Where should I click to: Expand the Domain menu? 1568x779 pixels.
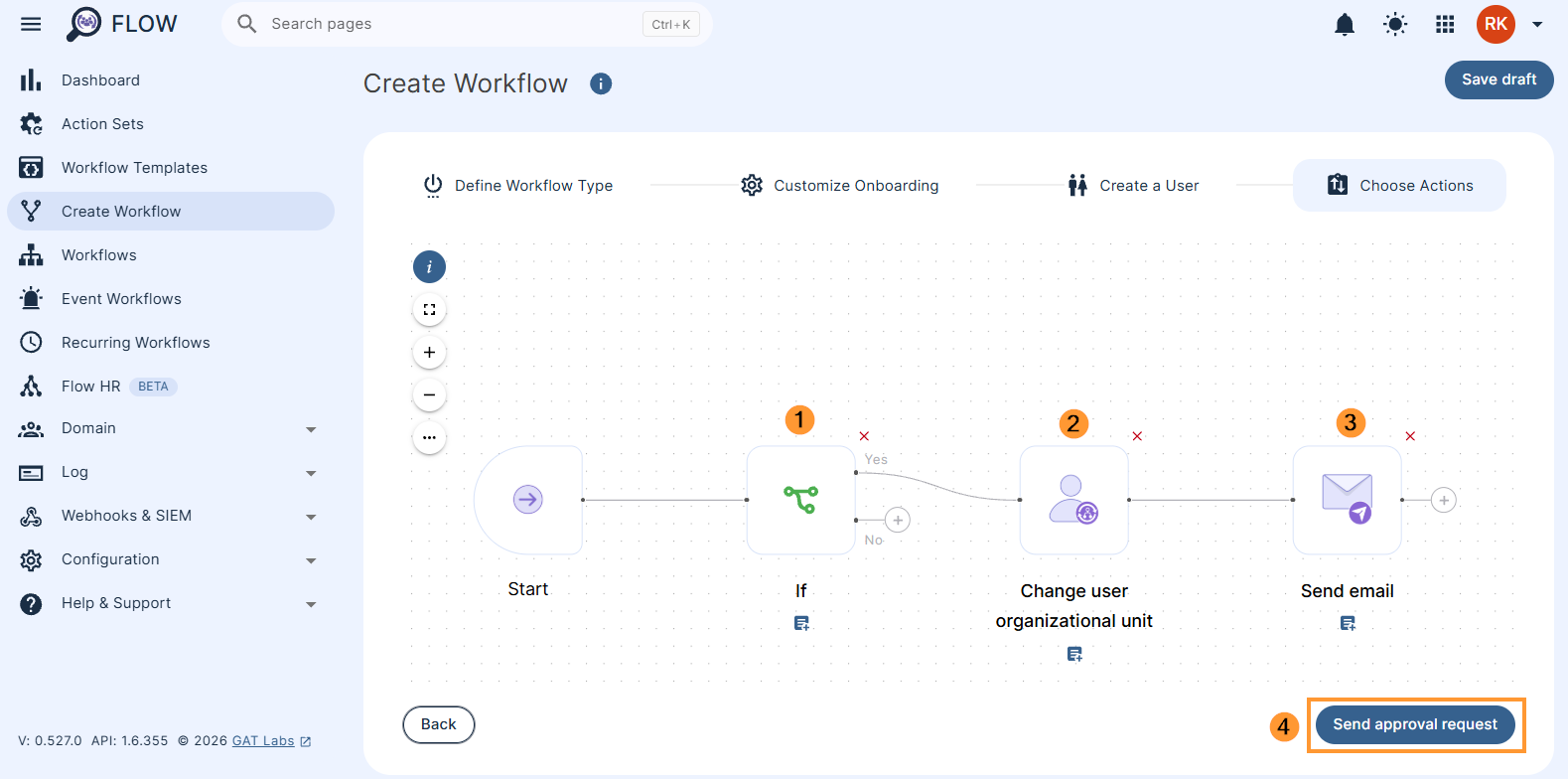pos(171,428)
